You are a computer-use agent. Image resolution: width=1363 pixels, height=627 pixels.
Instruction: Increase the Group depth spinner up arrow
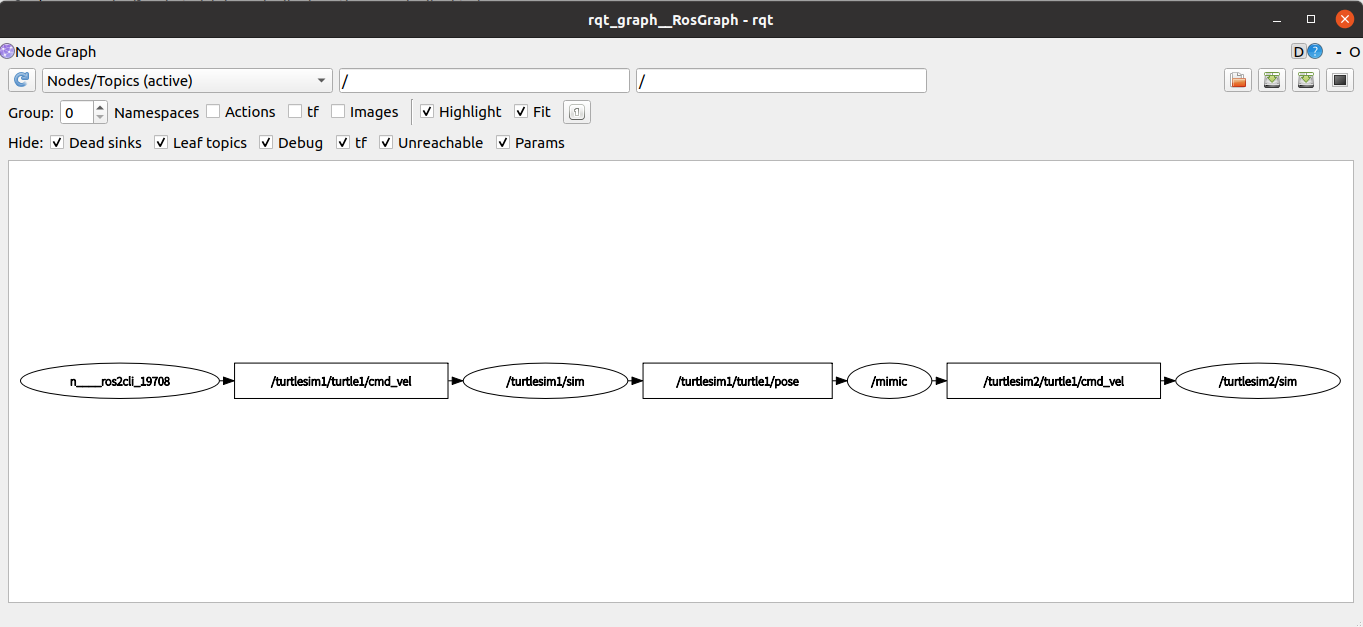(100, 107)
